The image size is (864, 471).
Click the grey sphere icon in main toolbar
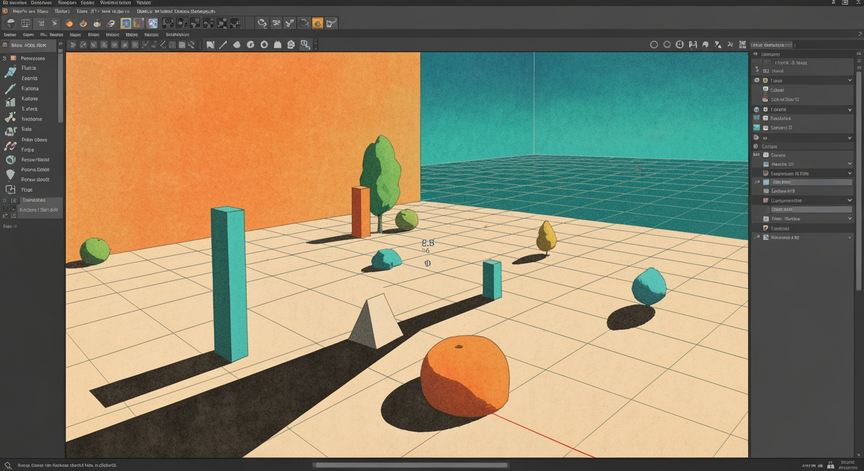pos(10,23)
